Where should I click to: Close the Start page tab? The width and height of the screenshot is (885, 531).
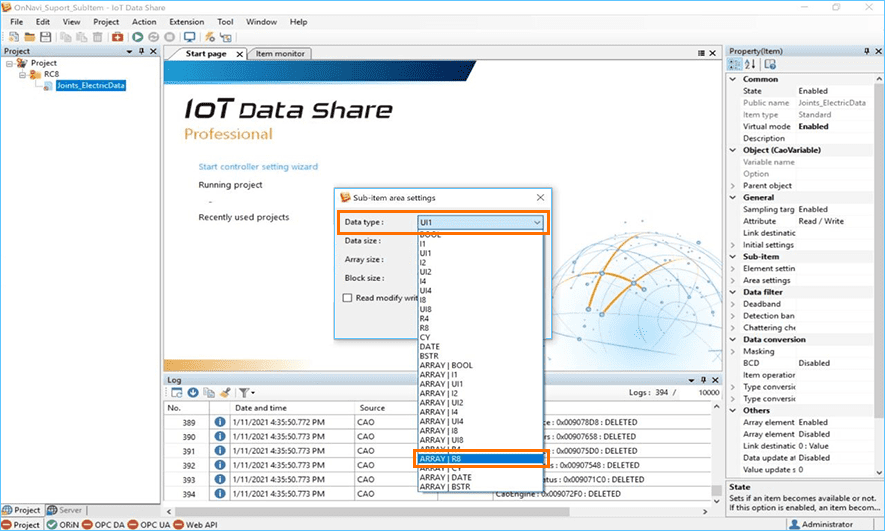pyautogui.click(x=239, y=54)
